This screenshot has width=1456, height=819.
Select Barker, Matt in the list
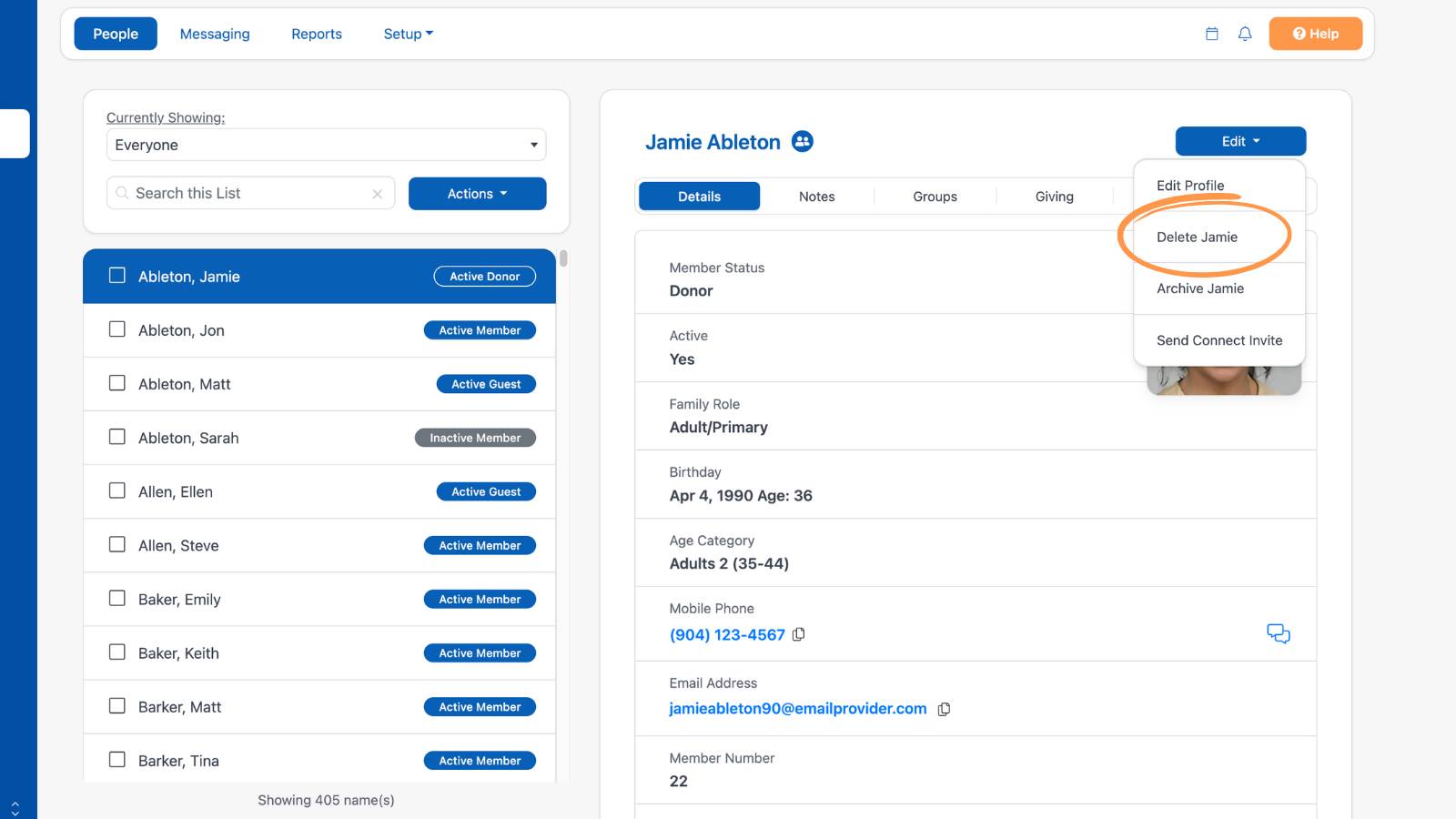(x=319, y=707)
